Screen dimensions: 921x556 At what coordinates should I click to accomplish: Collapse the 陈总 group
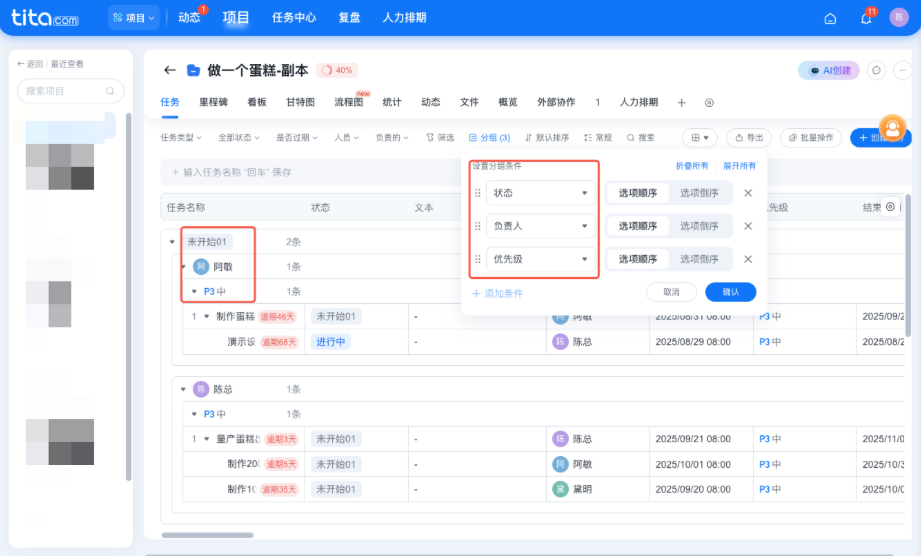183,389
